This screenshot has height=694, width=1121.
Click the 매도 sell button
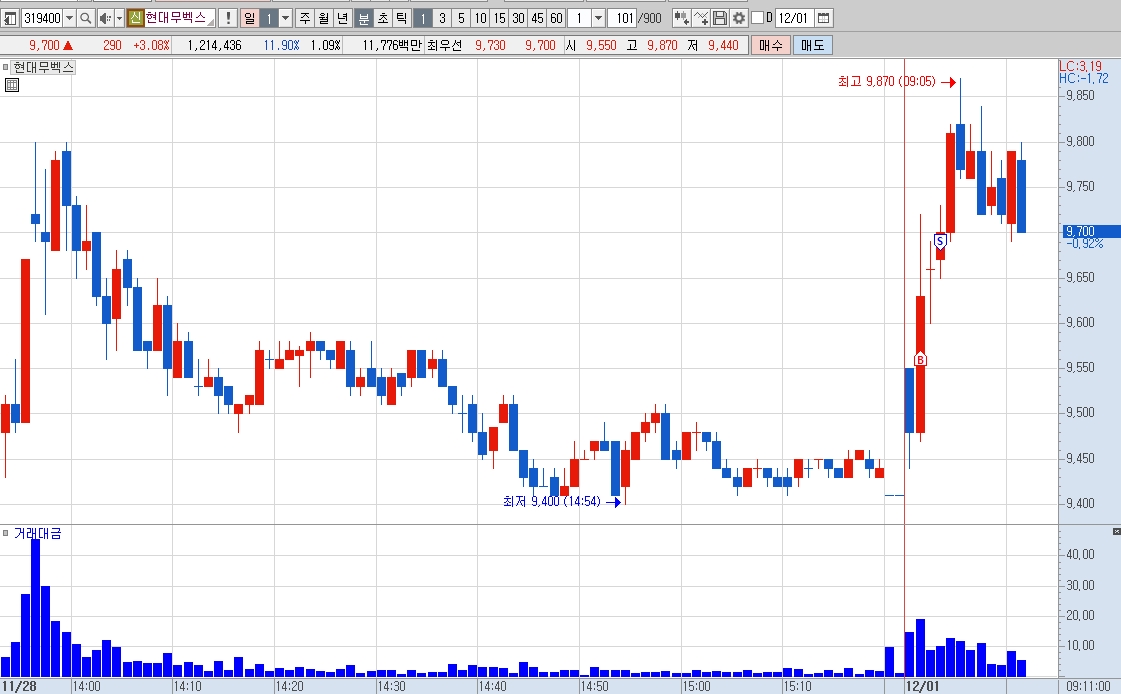tap(812, 45)
